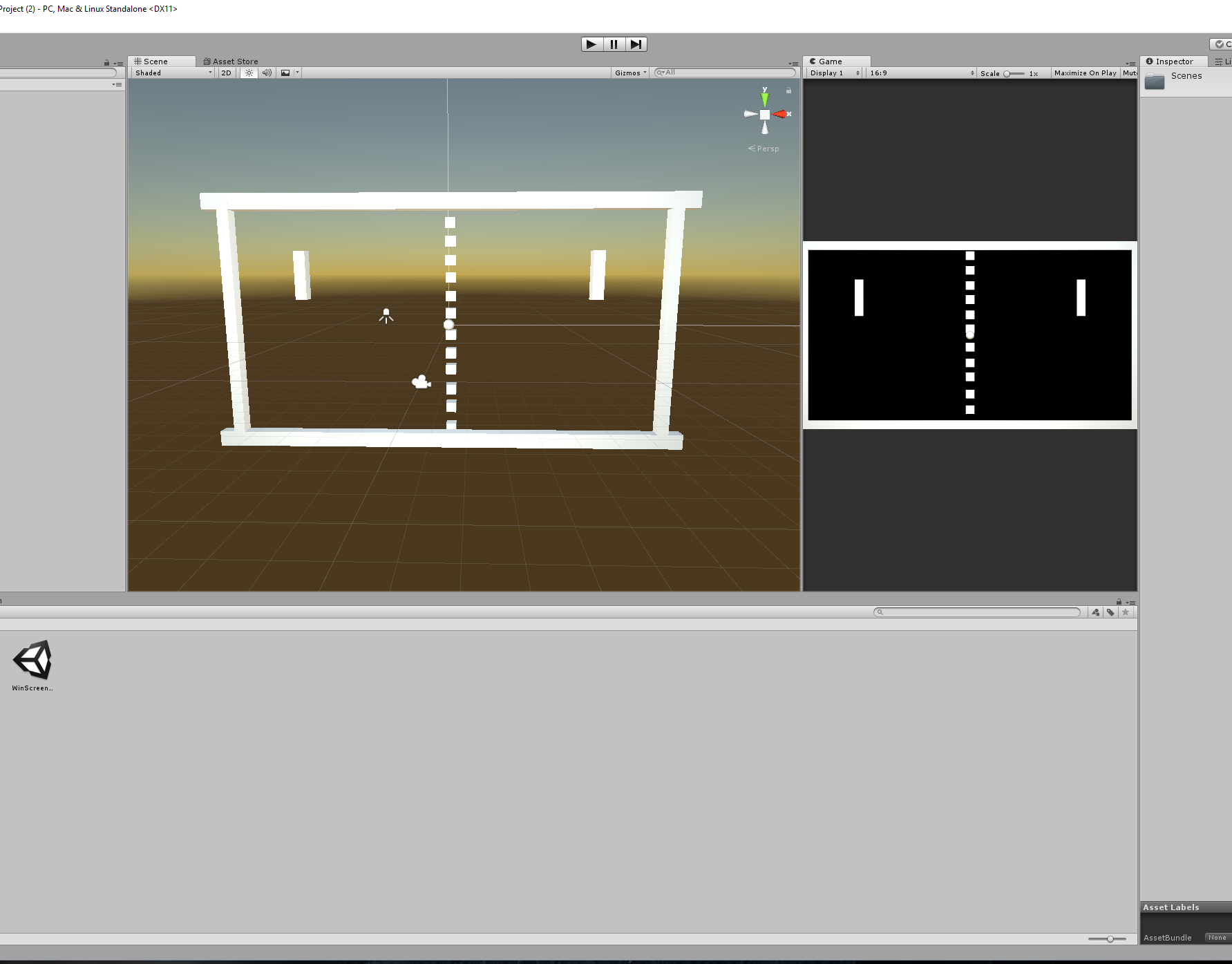The image size is (1232, 964).
Task: Select the ball sphere in Scene view
Action: (x=449, y=324)
